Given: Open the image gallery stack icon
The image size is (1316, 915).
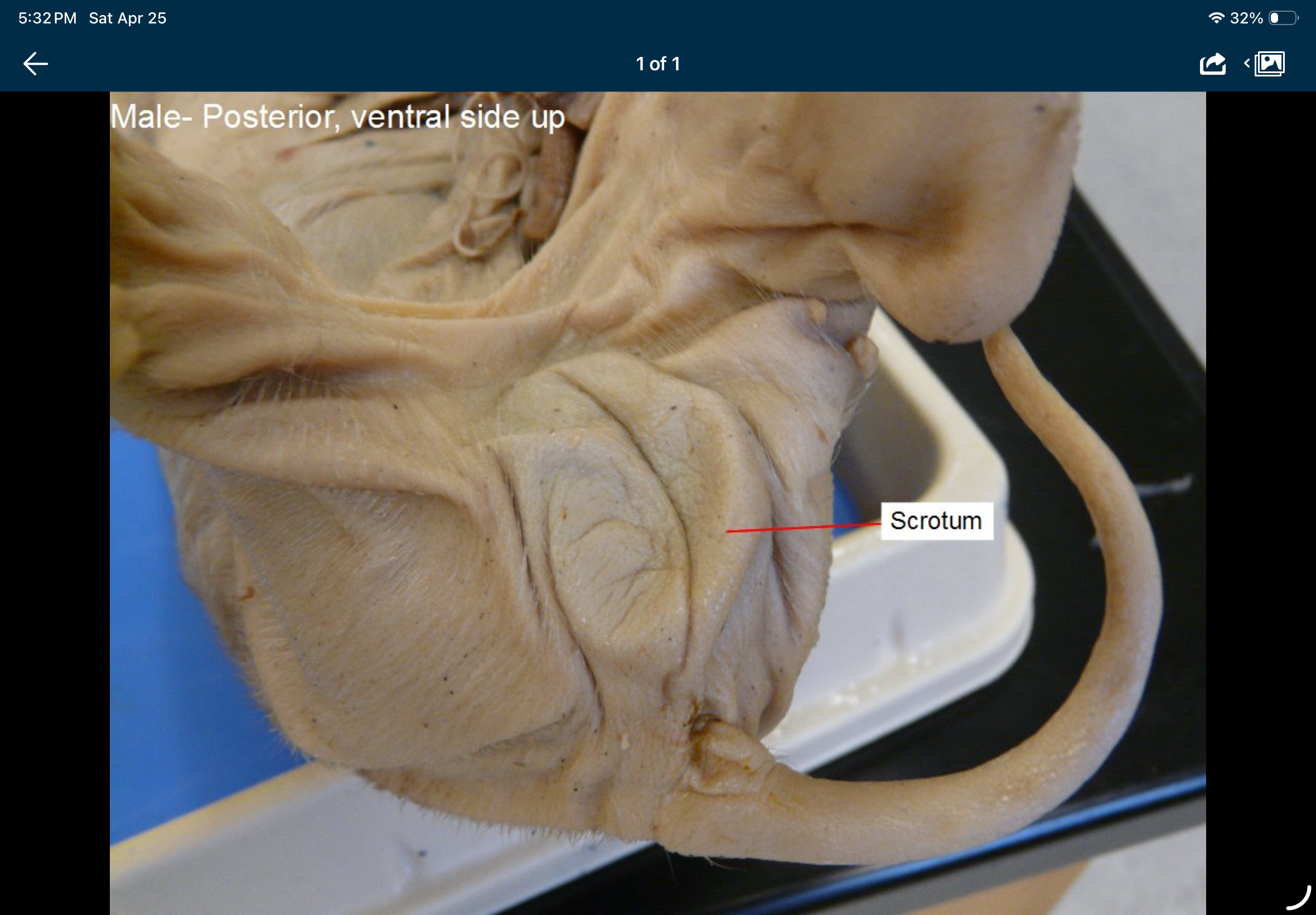Looking at the screenshot, I should pyautogui.click(x=1270, y=64).
